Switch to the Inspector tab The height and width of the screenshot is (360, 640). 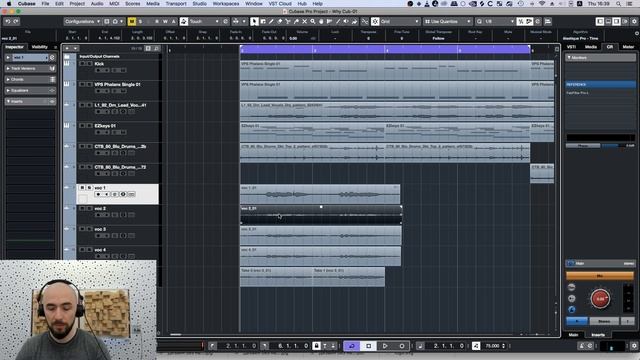coord(15,47)
